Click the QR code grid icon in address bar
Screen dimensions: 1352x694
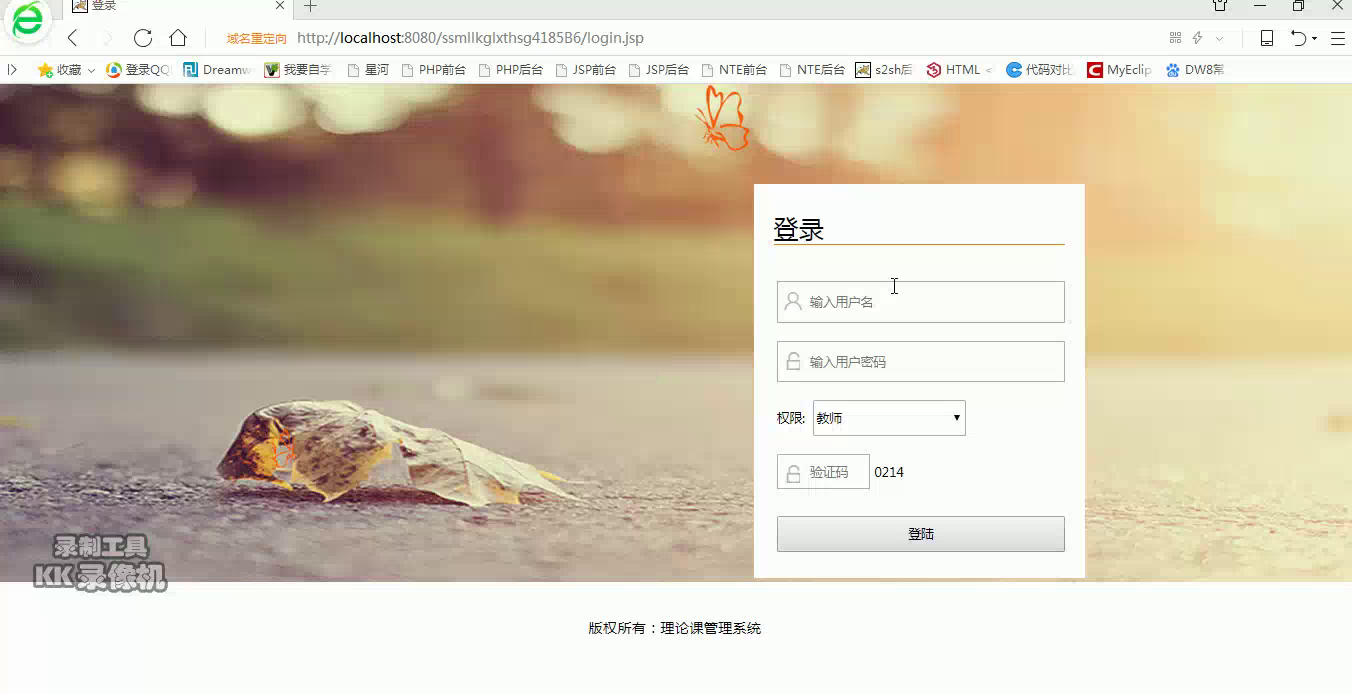(x=1175, y=38)
